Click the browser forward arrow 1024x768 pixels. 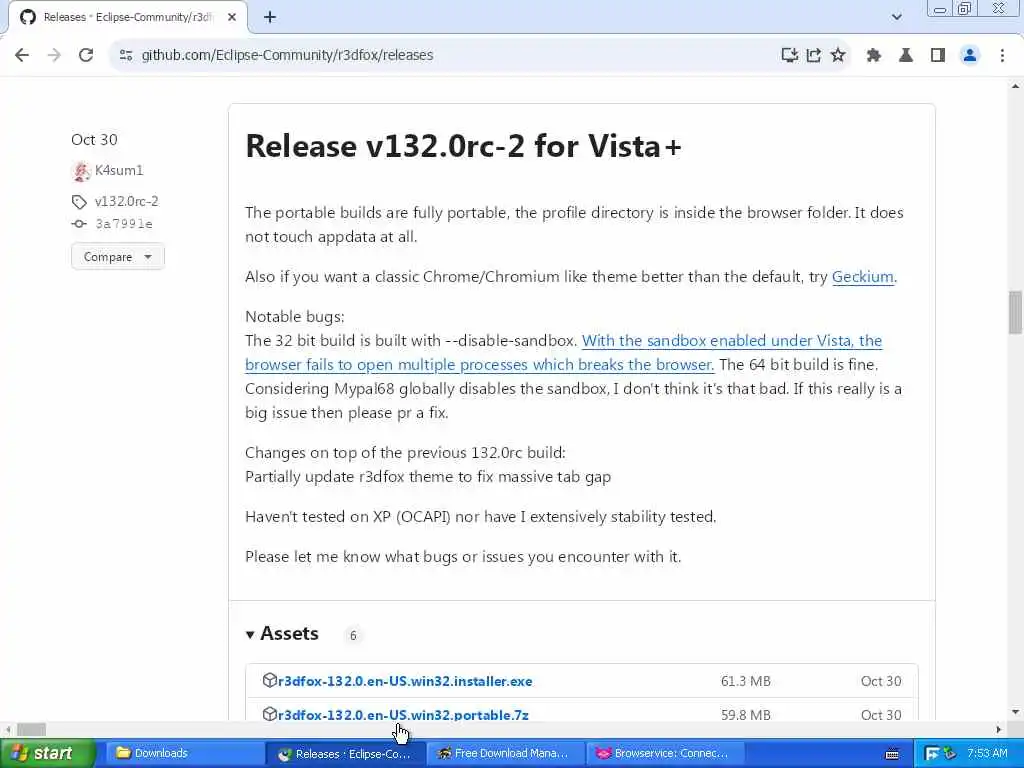[x=54, y=55]
